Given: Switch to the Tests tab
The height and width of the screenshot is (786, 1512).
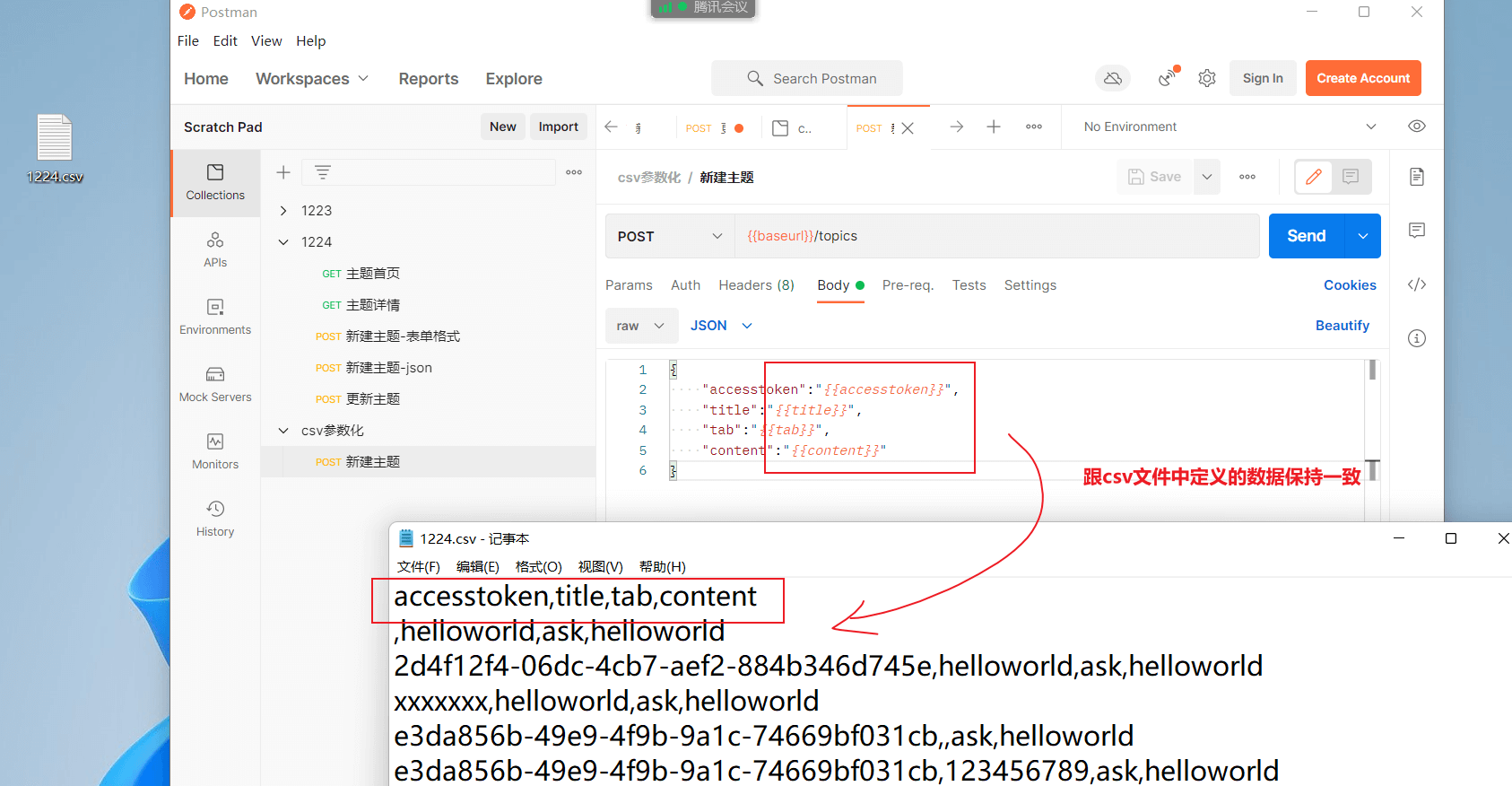Looking at the screenshot, I should tap(969, 285).
